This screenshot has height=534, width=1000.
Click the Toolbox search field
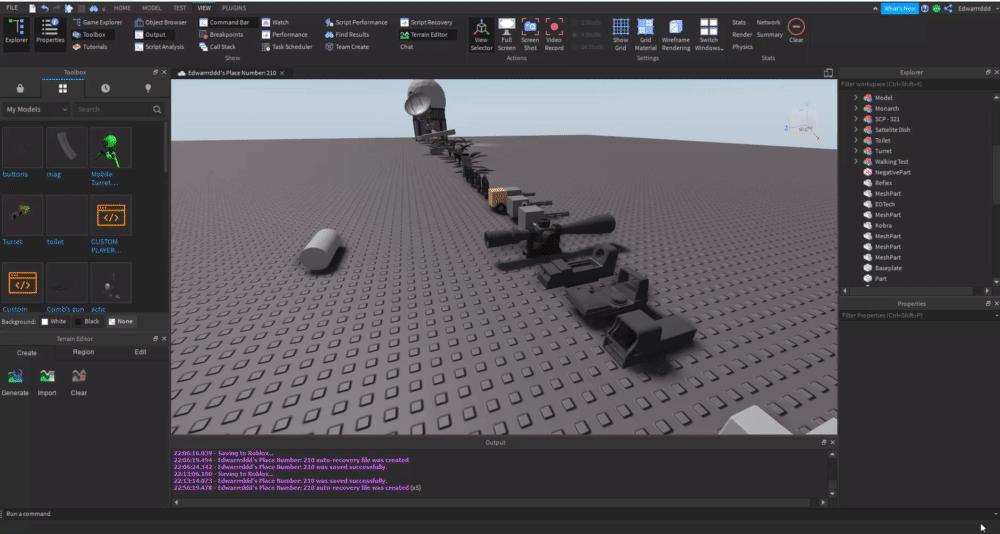(x=113, y=109)
